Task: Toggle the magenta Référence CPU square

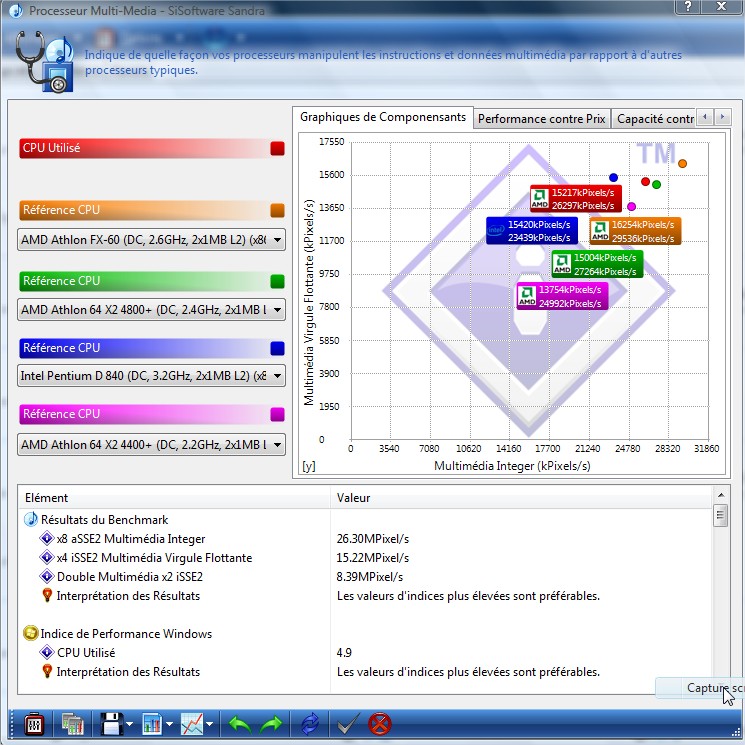Action: (x=277, y=414)
